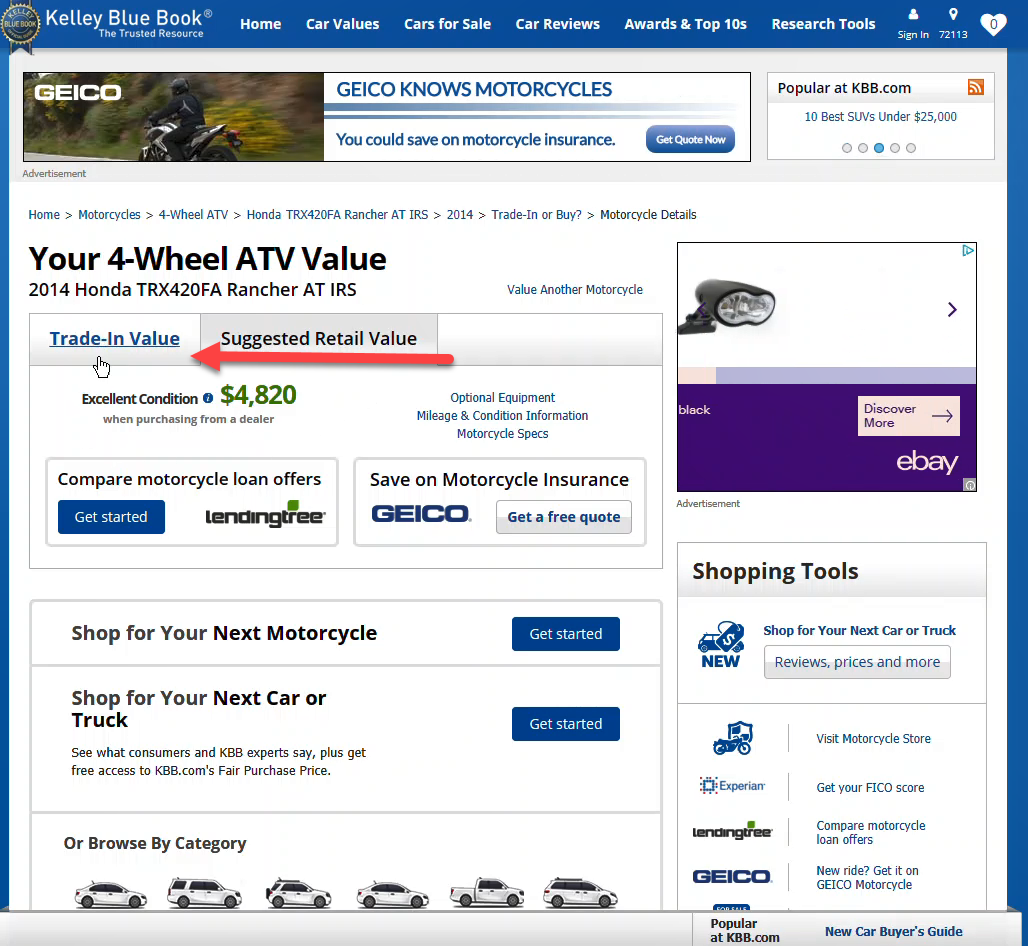Switch to the Trade-In Value tab
The height and width of the screenshot is (946, 1028).
(115, 339)
